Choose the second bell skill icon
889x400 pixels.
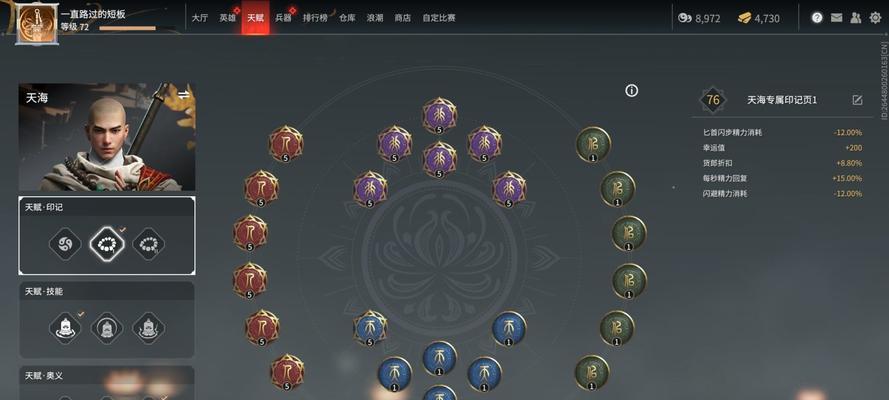pos(107,328)
